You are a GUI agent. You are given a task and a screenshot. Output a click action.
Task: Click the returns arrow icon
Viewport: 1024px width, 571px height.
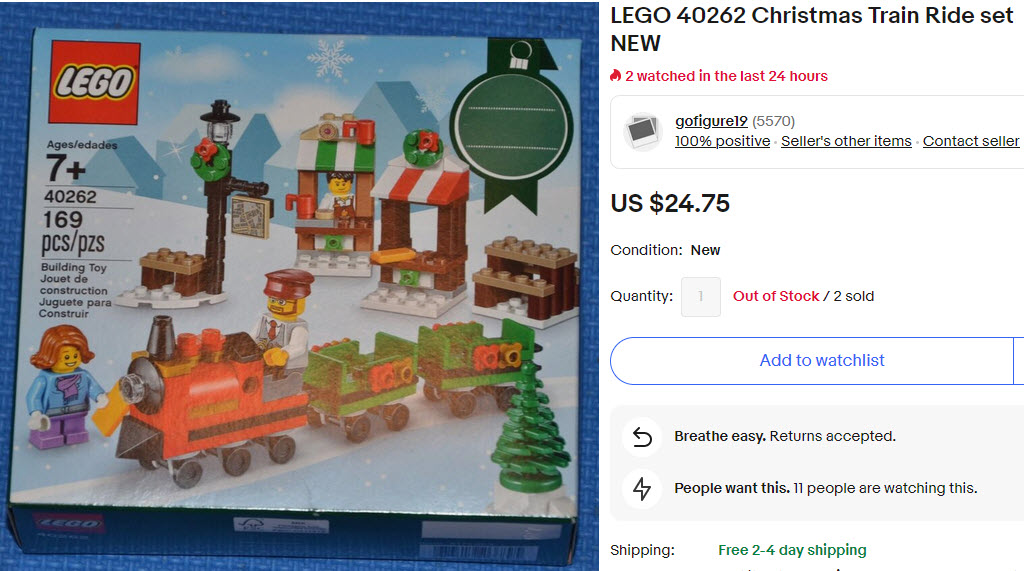(642, 437)
